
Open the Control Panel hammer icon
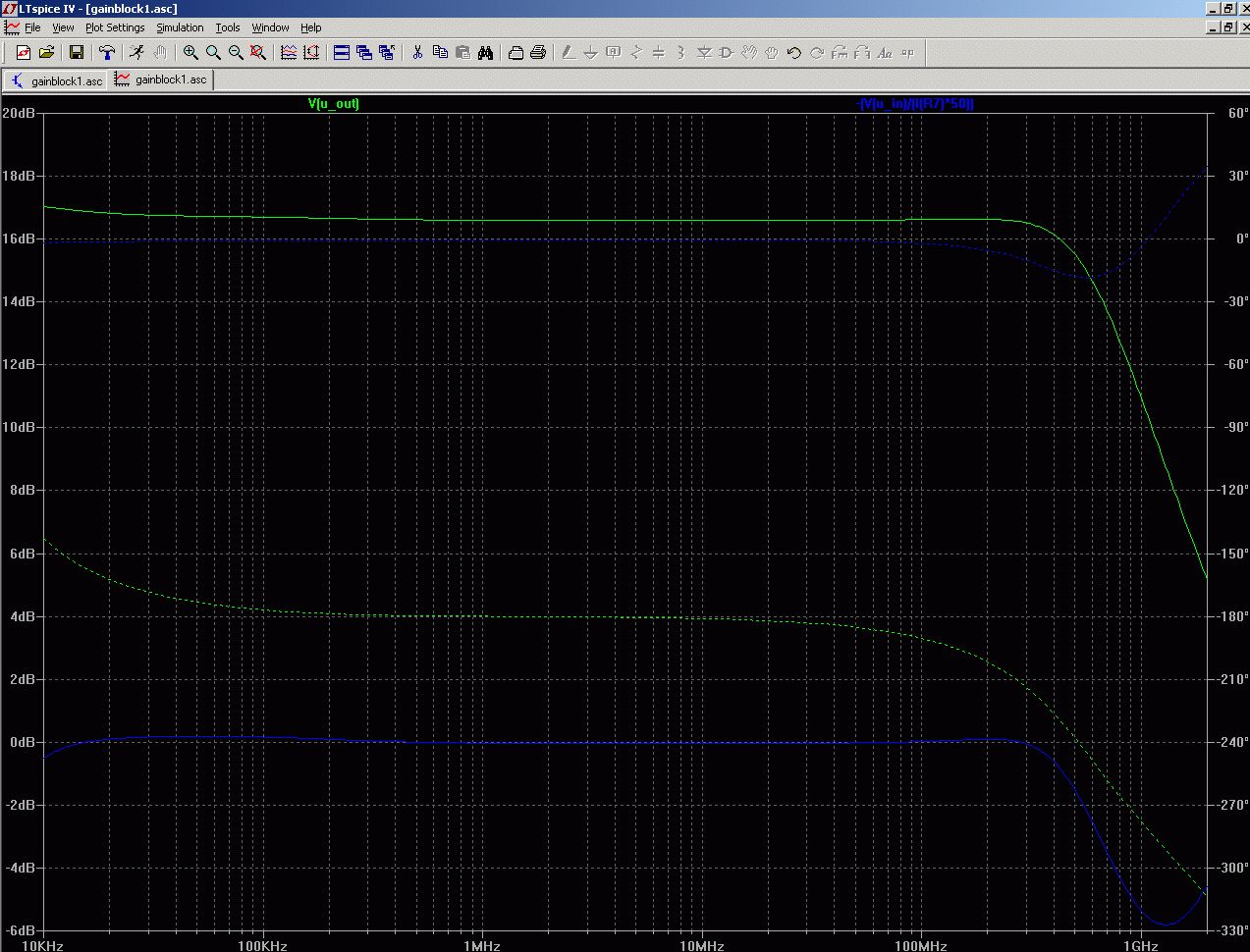107,52
